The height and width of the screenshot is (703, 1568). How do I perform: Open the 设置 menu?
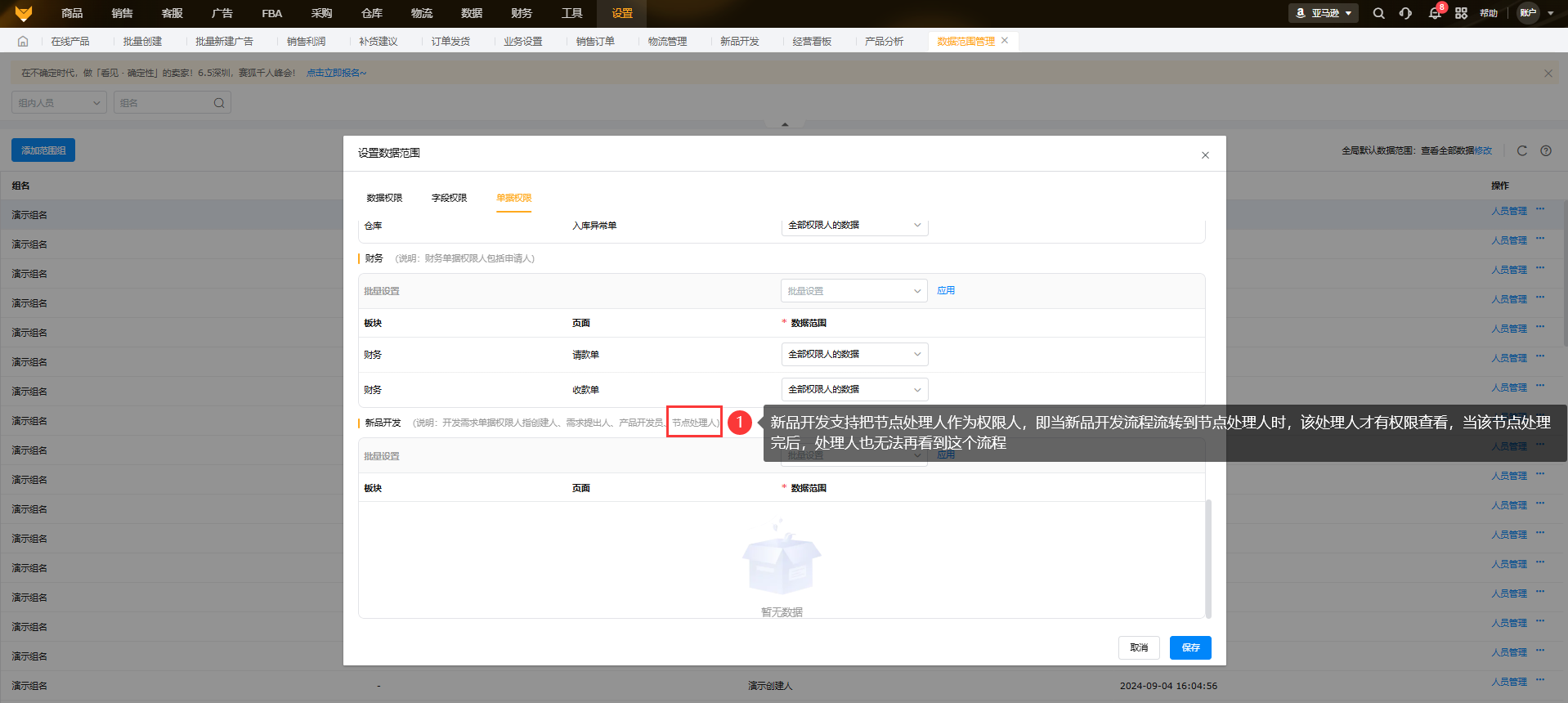pos(622,13)
